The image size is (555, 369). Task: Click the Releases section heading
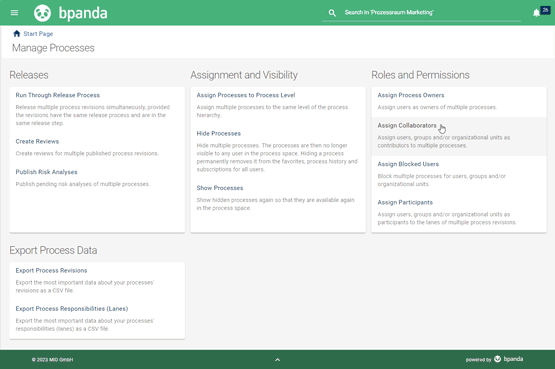click(x=29, y=75)
